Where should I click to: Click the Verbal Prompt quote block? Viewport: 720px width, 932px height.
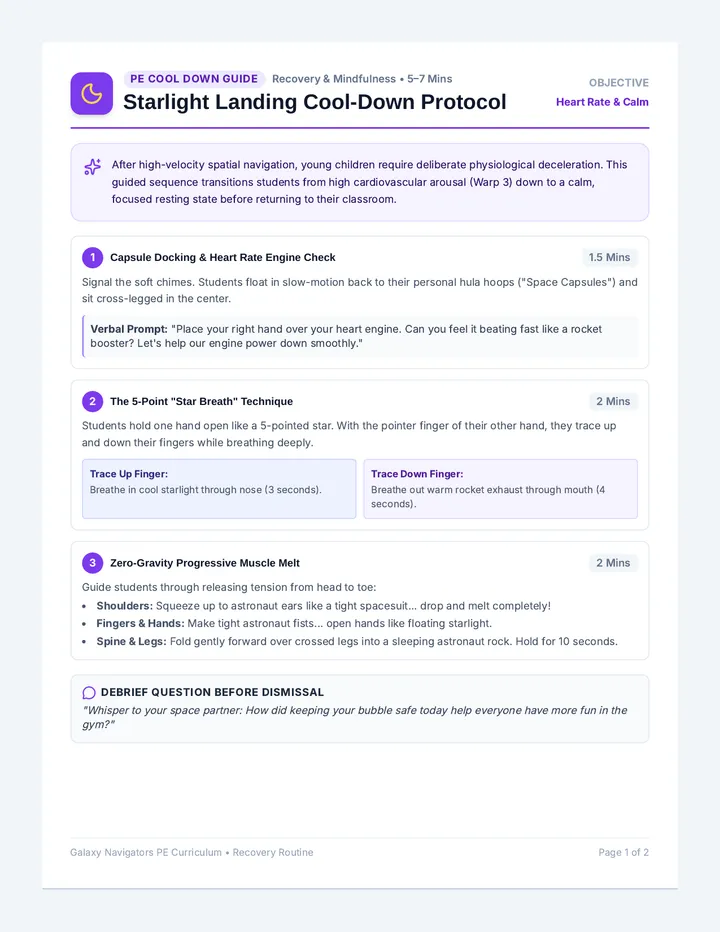click(360, 336)
